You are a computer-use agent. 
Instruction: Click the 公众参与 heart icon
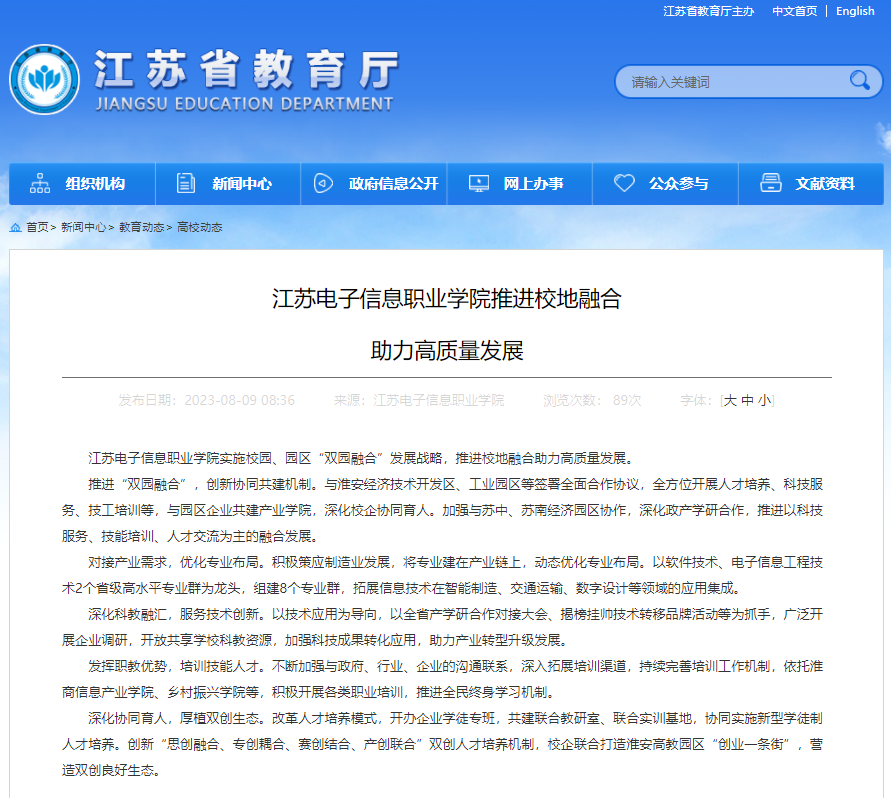[624, 183]
